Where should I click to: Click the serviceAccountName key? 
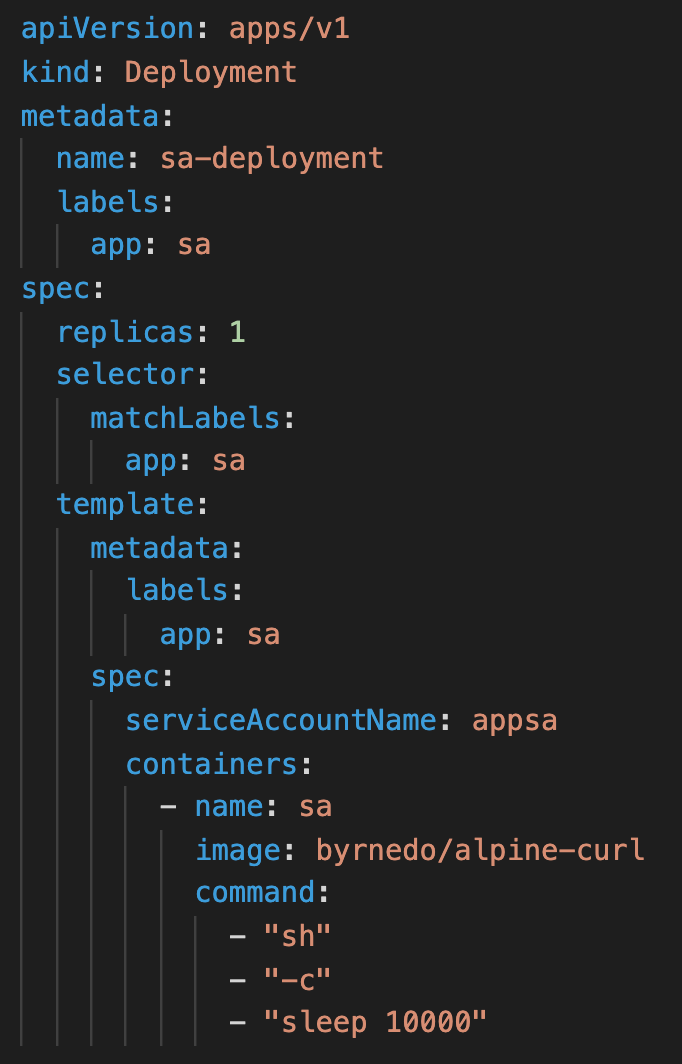click(x=281, y=720)
